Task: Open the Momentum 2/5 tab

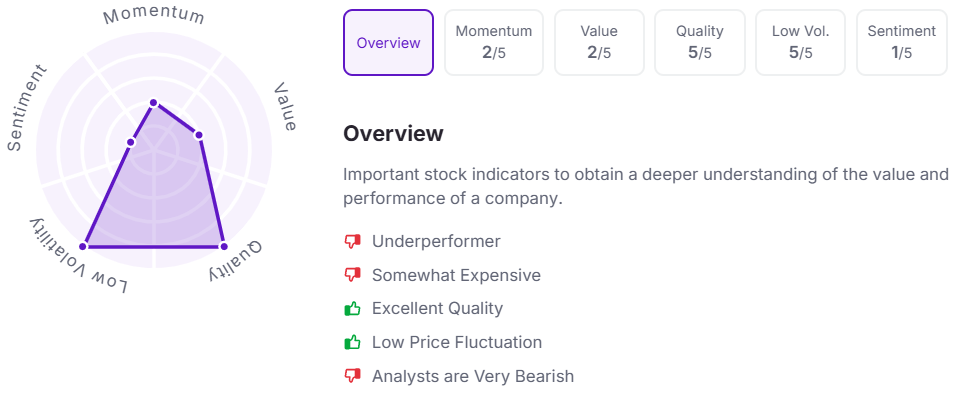Action: coord(494,42)
